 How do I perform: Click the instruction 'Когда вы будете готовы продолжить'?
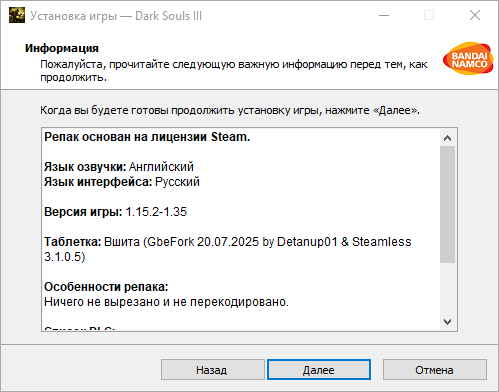point(230,110)
